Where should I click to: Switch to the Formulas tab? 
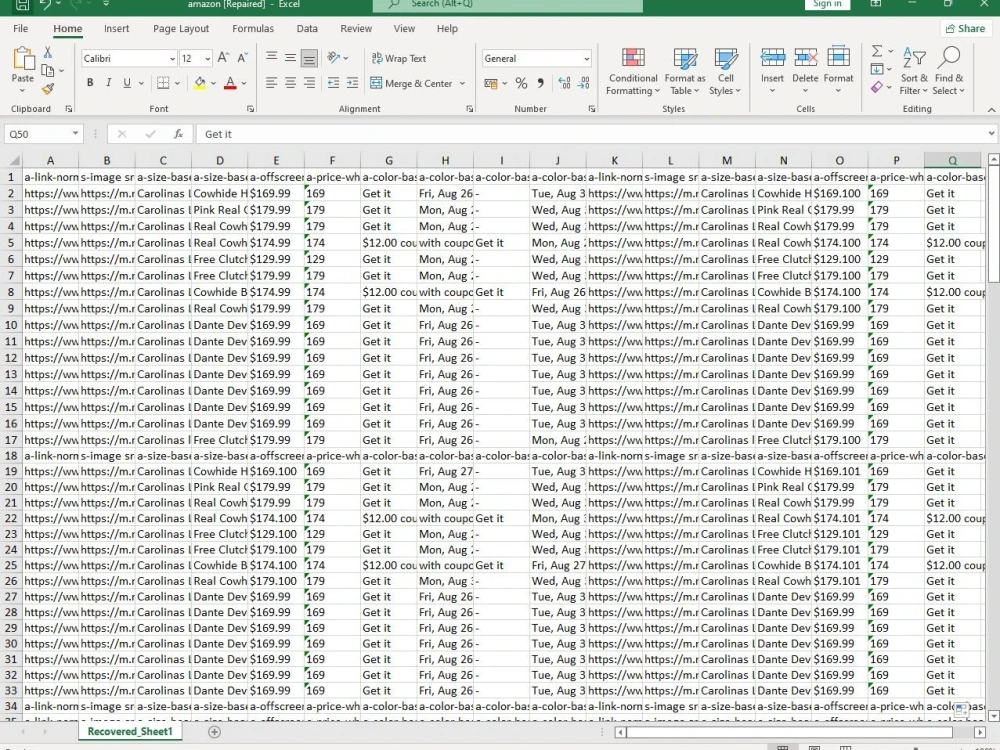[x=253, y=29]
